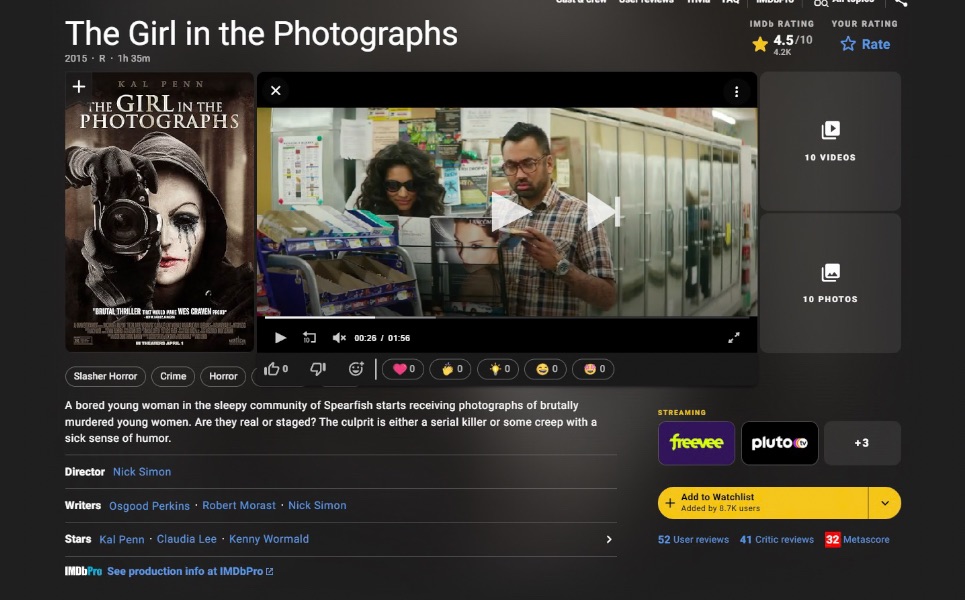
Task: Expand the Add to Watchlist dropdown arrow
Action: click(x=884, y=503)
